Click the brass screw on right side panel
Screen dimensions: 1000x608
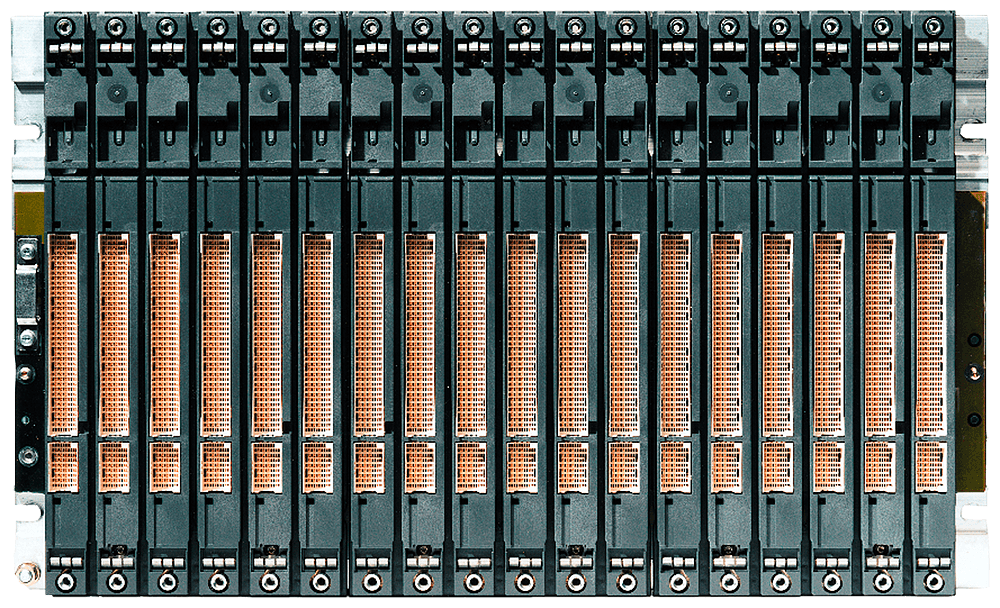click(972, 372)
